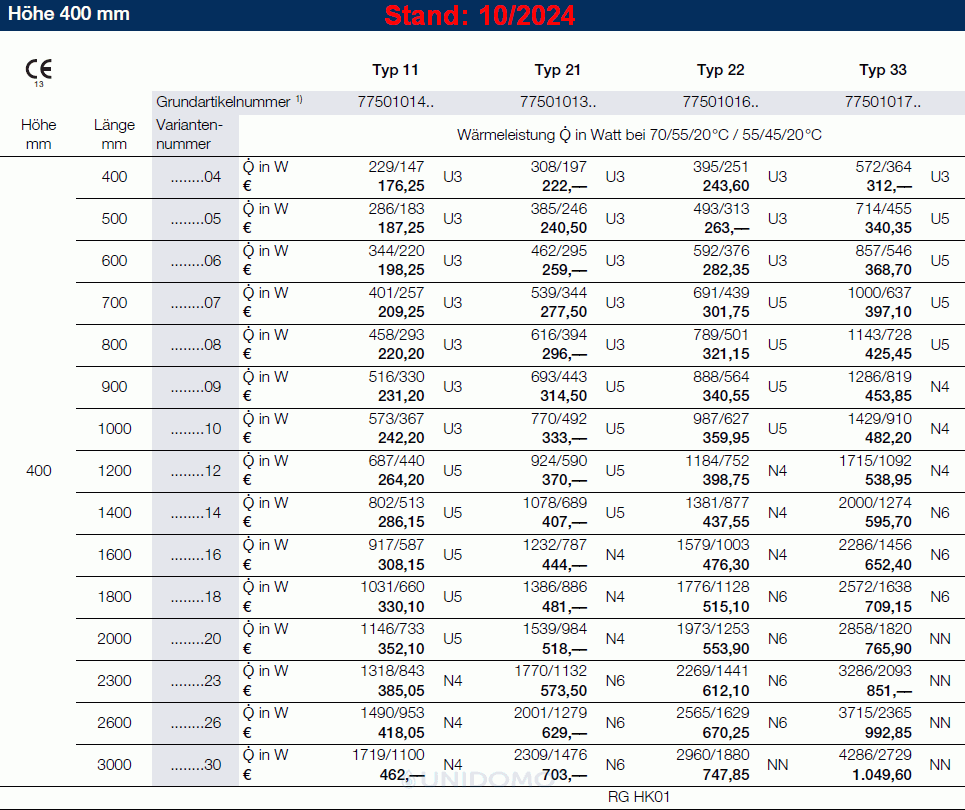Click the 'RG HK01' footer text

(x=638, y=797)
